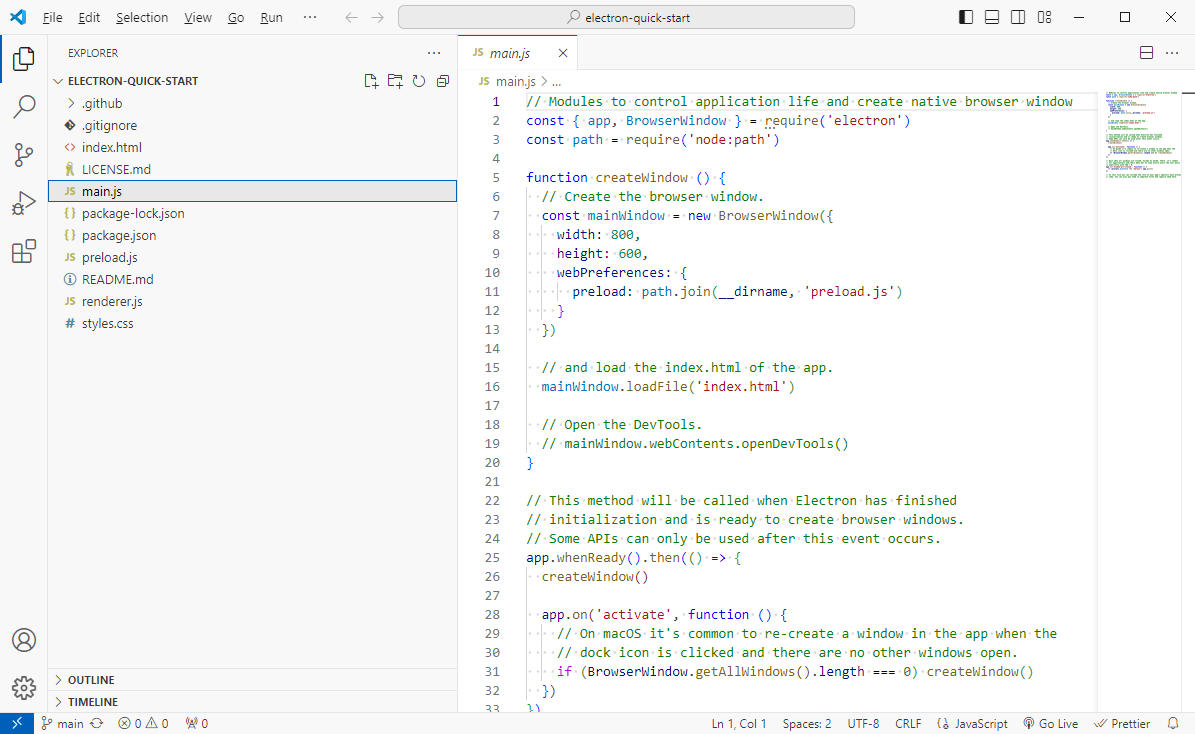Click the New File icon in Explorer

tap(371, 81)
